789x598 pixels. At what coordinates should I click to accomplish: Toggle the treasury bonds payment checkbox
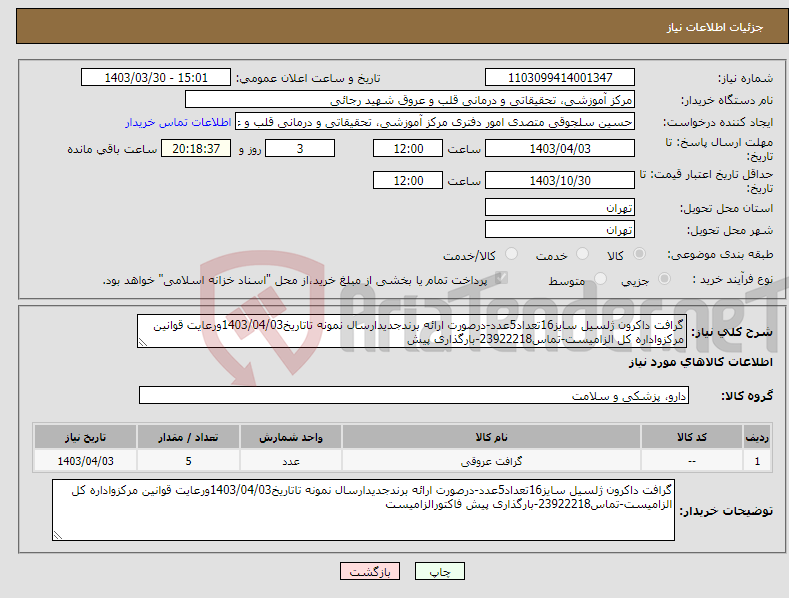[x=501, y=278]
